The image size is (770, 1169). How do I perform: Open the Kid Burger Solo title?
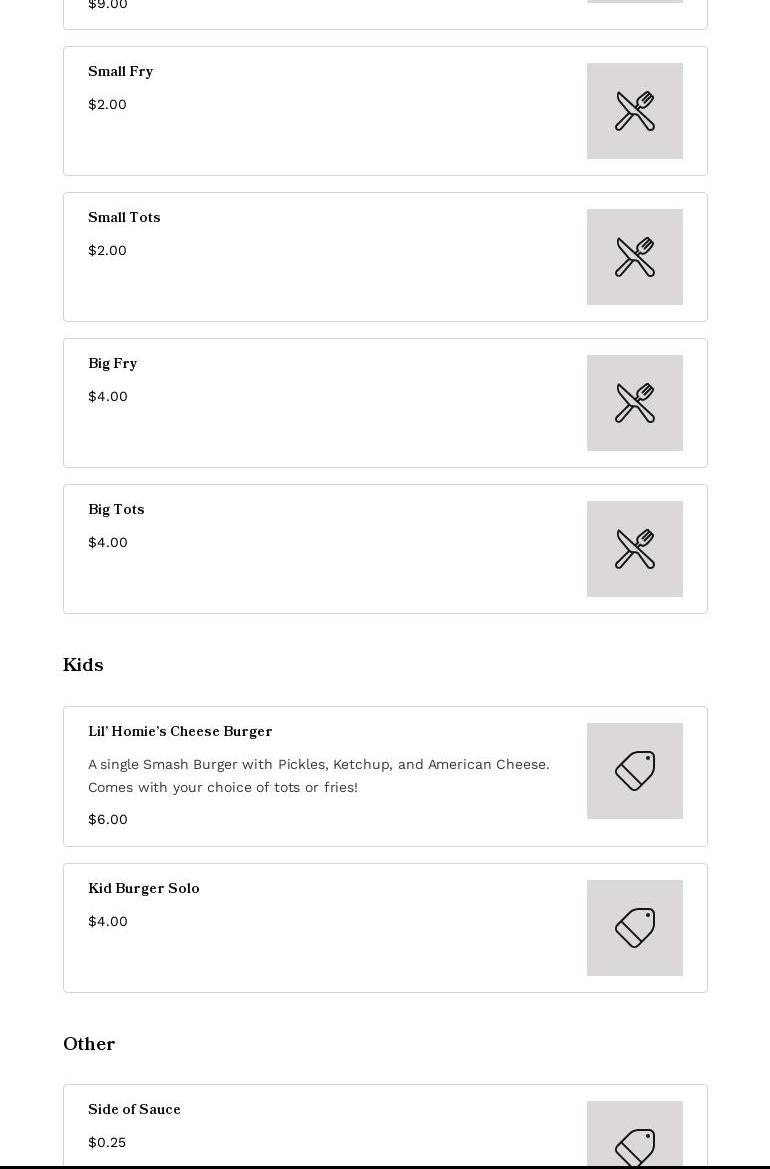[x=143, y=888]
